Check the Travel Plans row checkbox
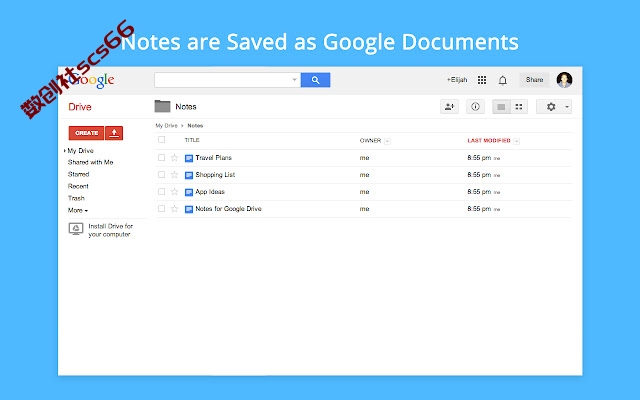Screen dimensions: 640x400 pyautogui.click(x=162, y=158)
